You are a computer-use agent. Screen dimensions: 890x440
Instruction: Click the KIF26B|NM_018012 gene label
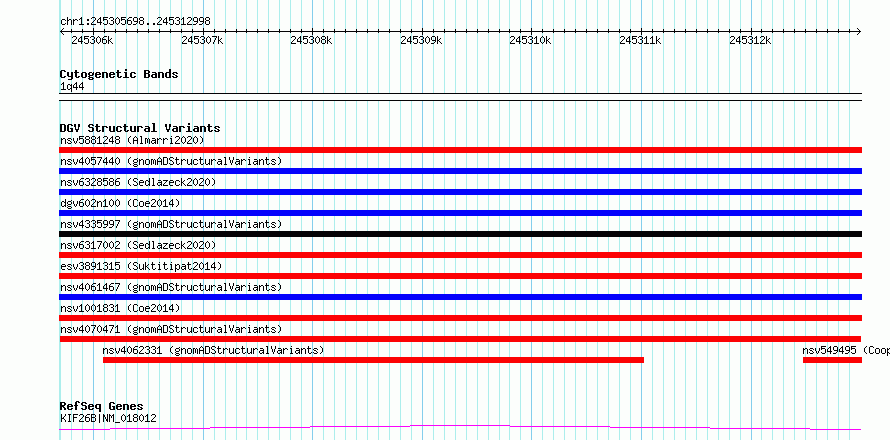point(108,418)
